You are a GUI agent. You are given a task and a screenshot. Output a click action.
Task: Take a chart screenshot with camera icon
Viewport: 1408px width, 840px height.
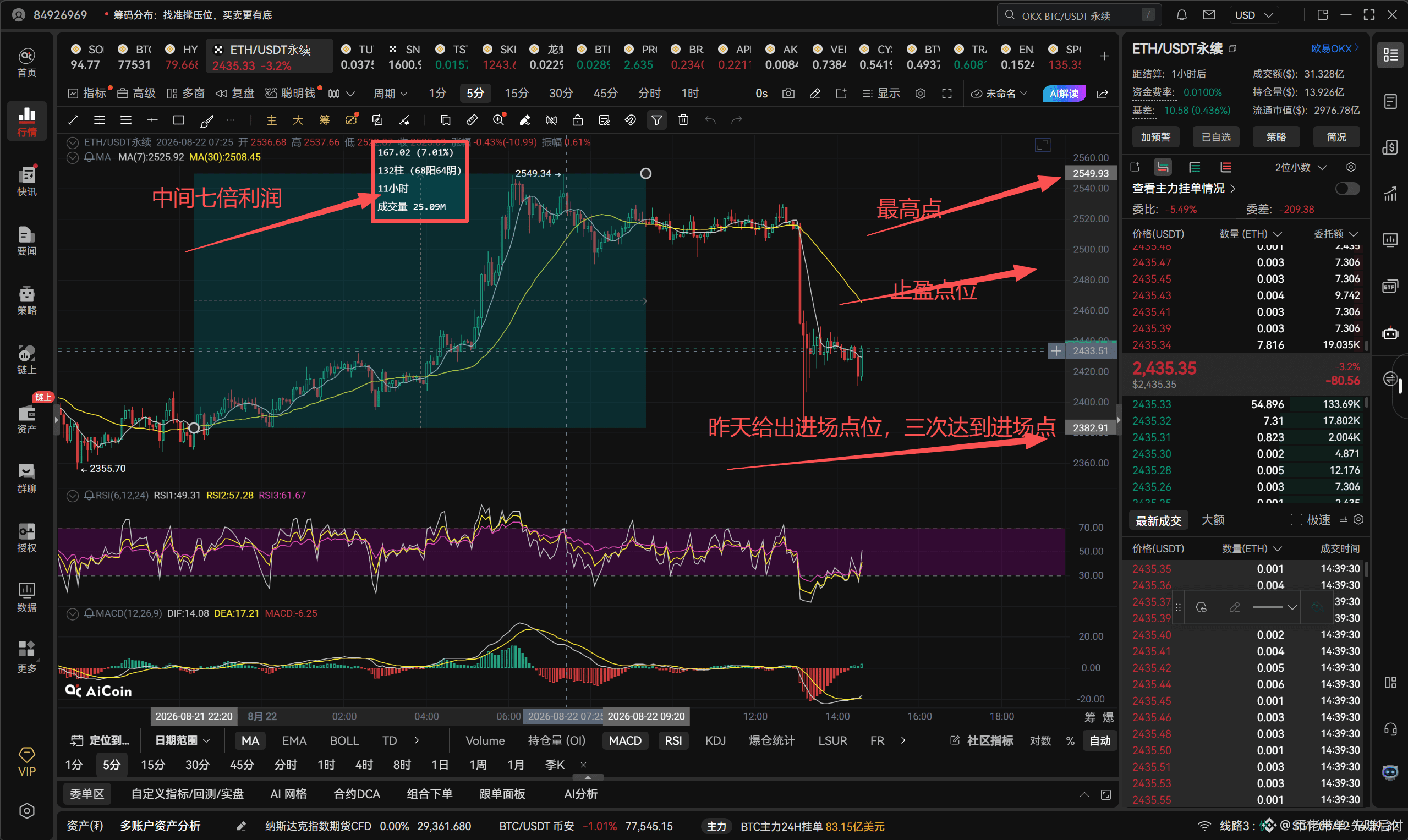(x=788, y=94)
